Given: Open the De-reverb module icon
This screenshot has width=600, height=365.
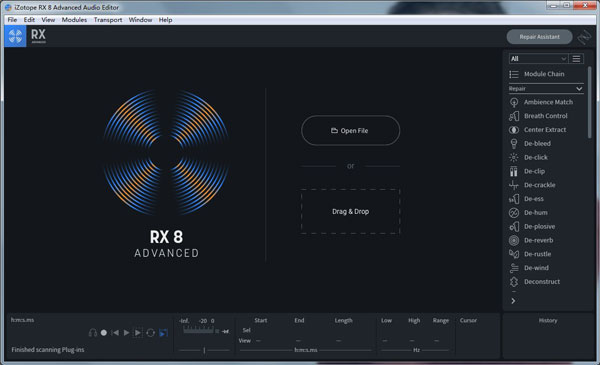Looking at the screenshot, I should 514,240.
